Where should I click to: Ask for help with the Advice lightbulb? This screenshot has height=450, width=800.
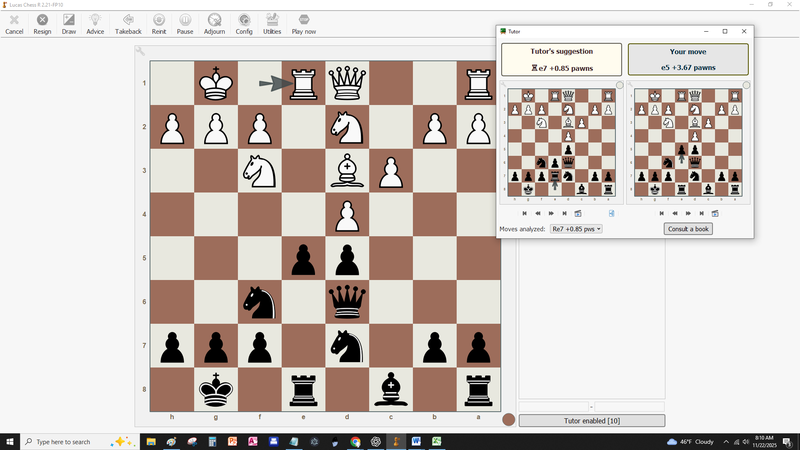95,24
